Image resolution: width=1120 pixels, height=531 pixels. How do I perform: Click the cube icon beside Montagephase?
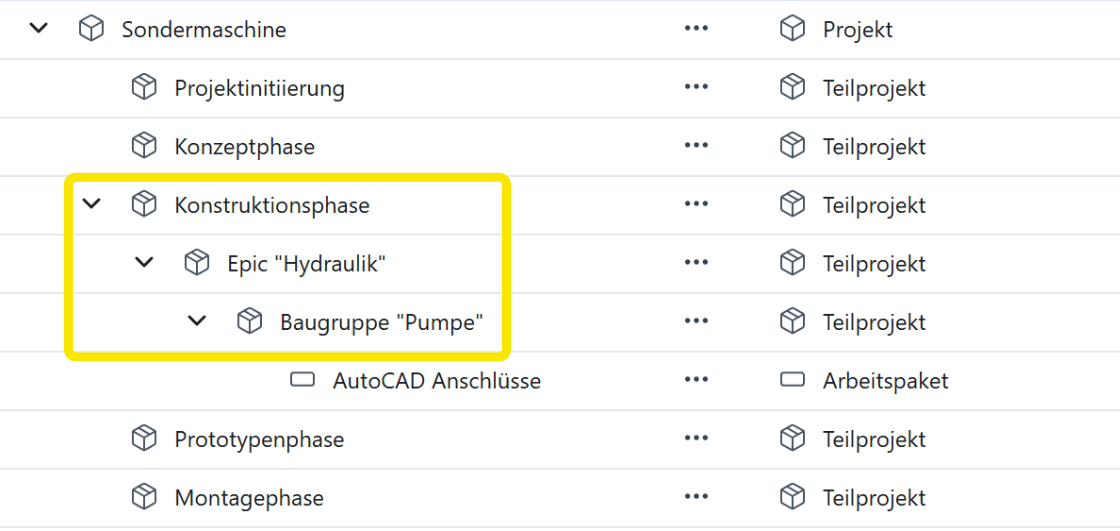pos(145,497)
